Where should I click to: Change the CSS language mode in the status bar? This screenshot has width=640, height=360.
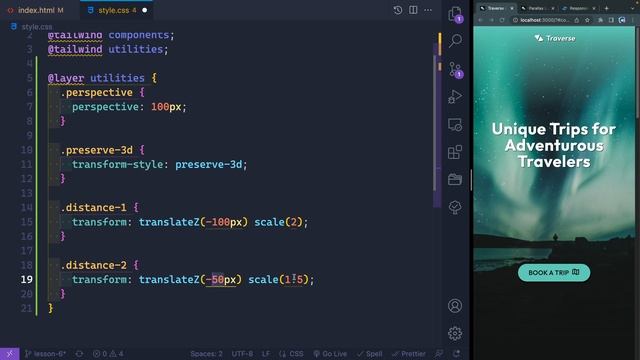pos(291,354)
